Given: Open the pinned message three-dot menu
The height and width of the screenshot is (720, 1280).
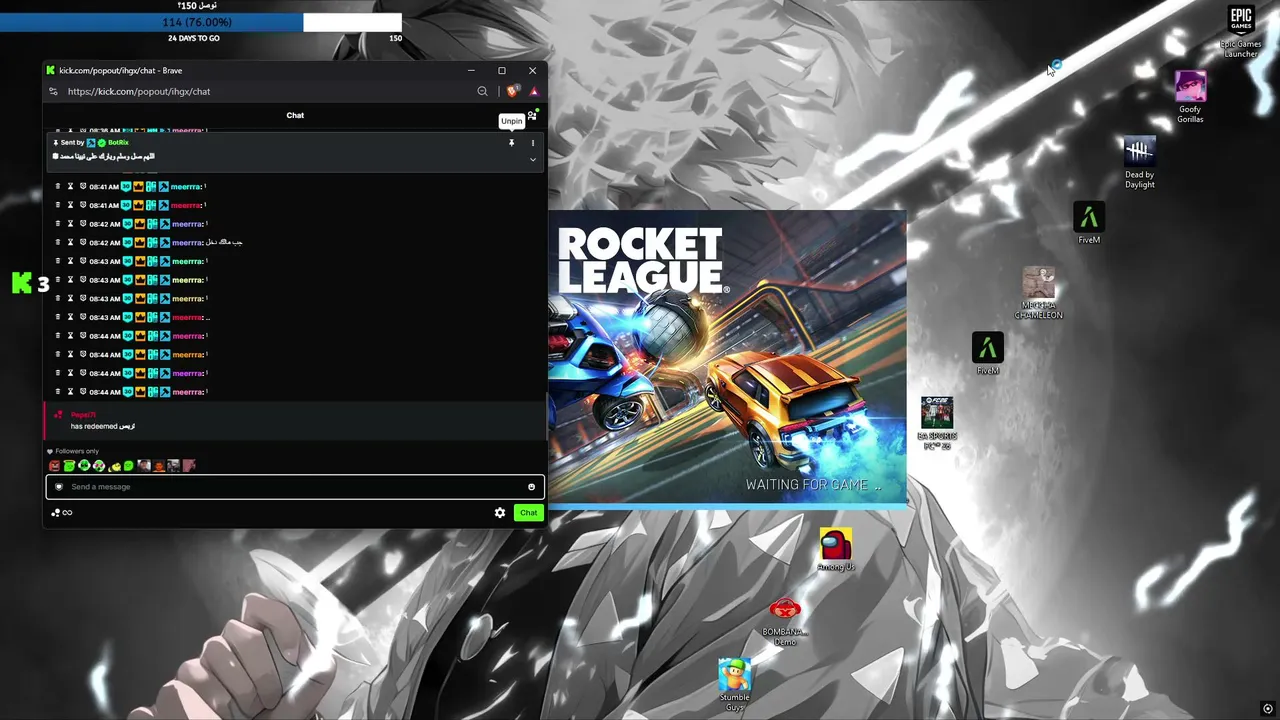Looking at the screenshot, I should tap(532, 143).
